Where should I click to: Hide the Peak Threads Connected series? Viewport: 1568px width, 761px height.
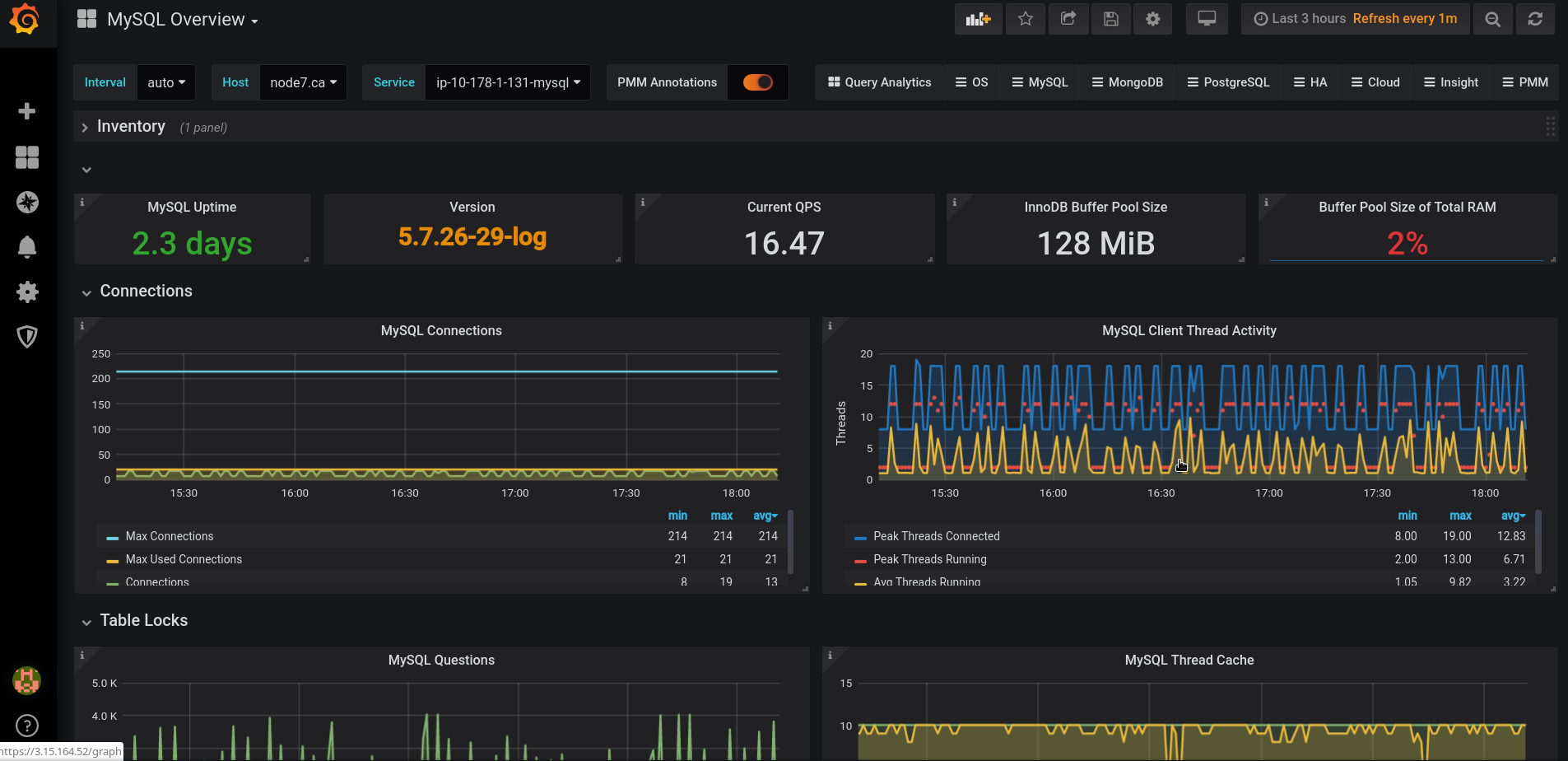[936, 536]
